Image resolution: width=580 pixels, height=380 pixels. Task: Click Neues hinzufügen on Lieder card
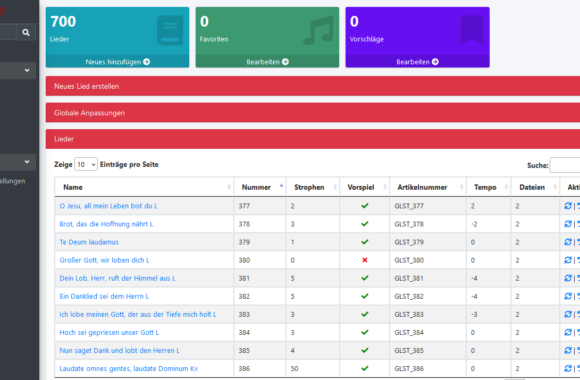point(118,62)
